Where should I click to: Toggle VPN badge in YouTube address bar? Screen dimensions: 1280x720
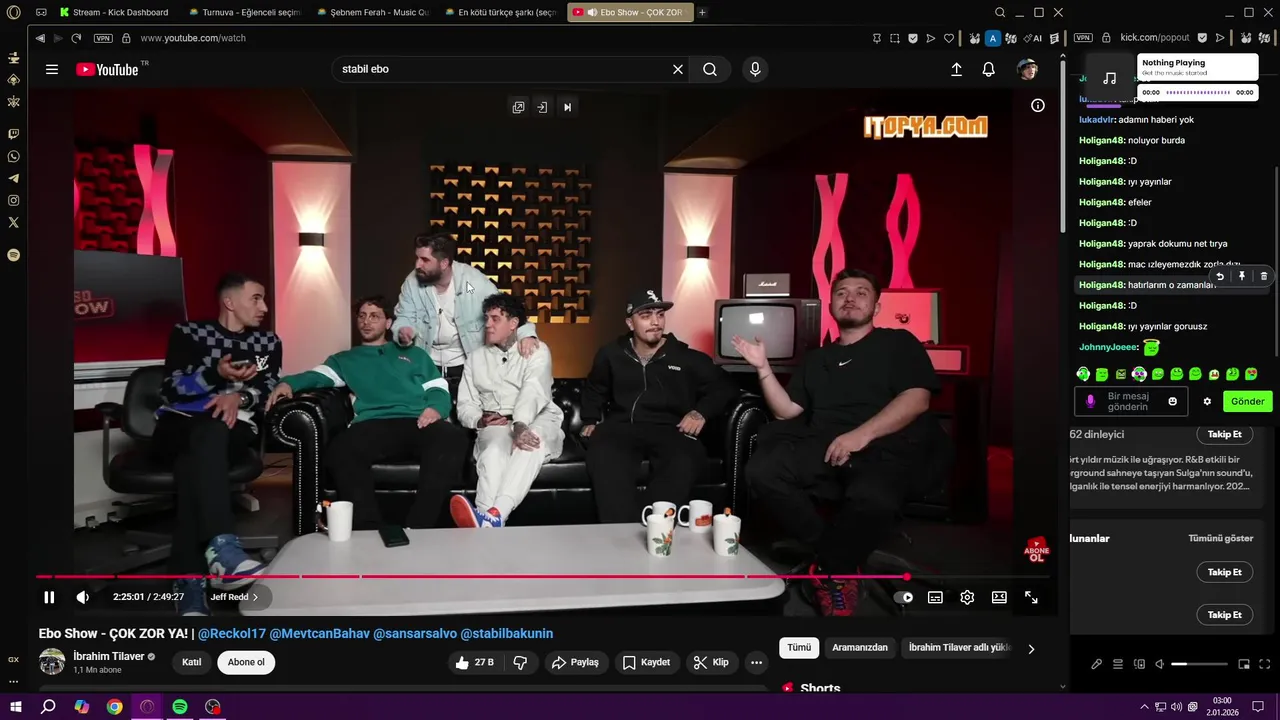click(x=103, y=38)
